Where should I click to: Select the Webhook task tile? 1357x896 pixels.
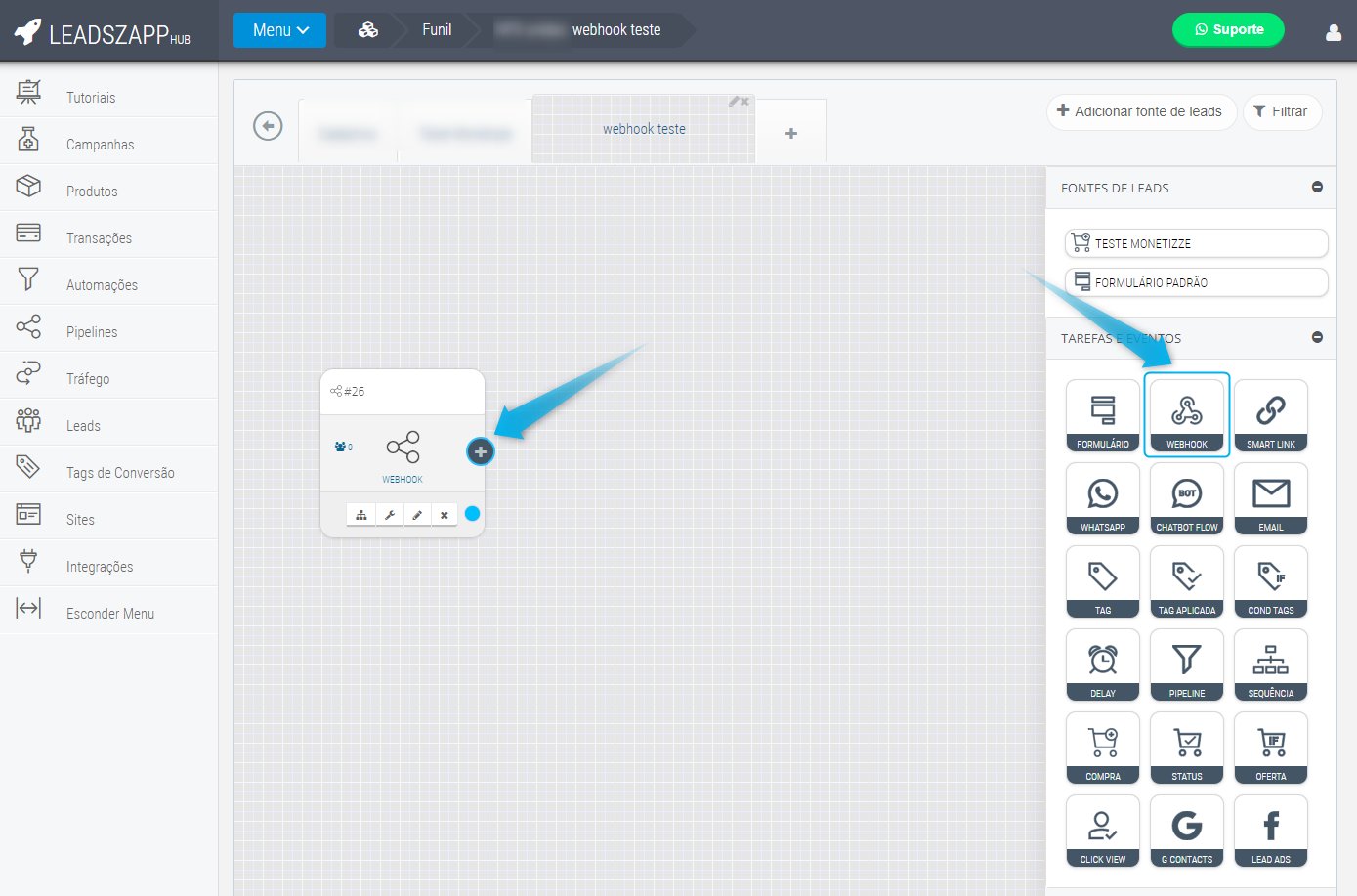tap(1186, 415)
